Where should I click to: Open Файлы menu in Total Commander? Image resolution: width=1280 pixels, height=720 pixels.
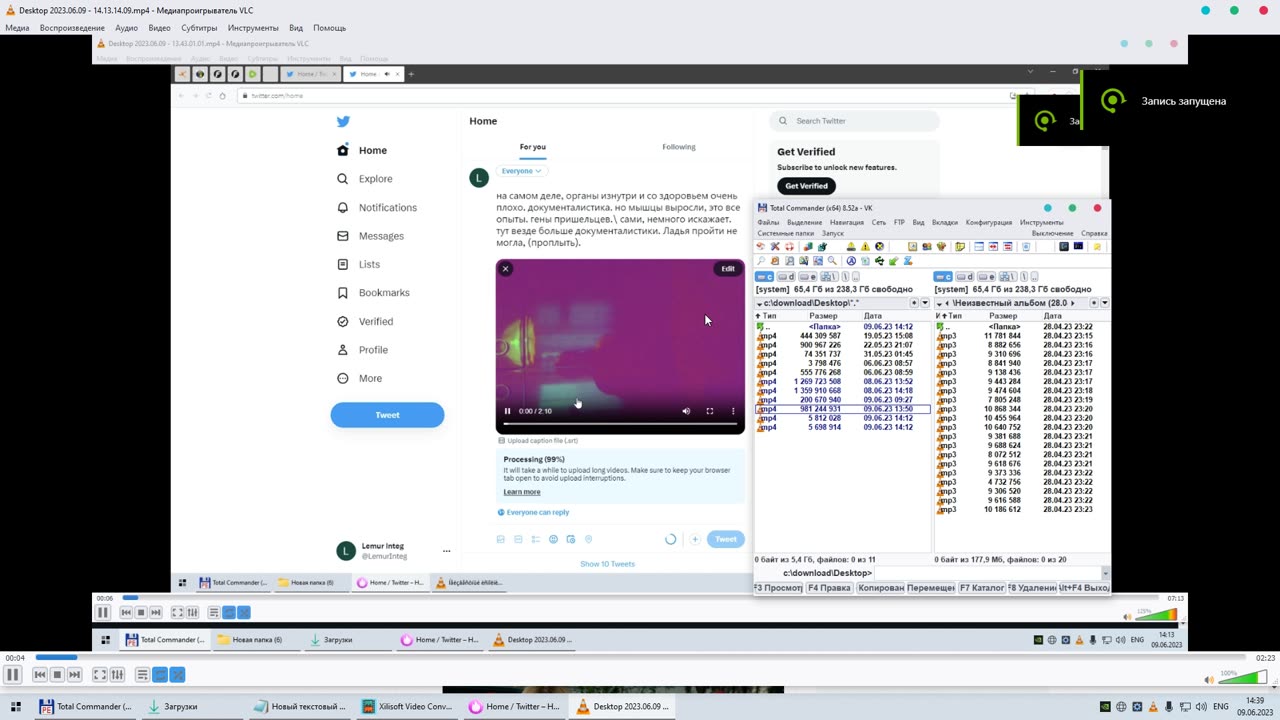(768, 223)
